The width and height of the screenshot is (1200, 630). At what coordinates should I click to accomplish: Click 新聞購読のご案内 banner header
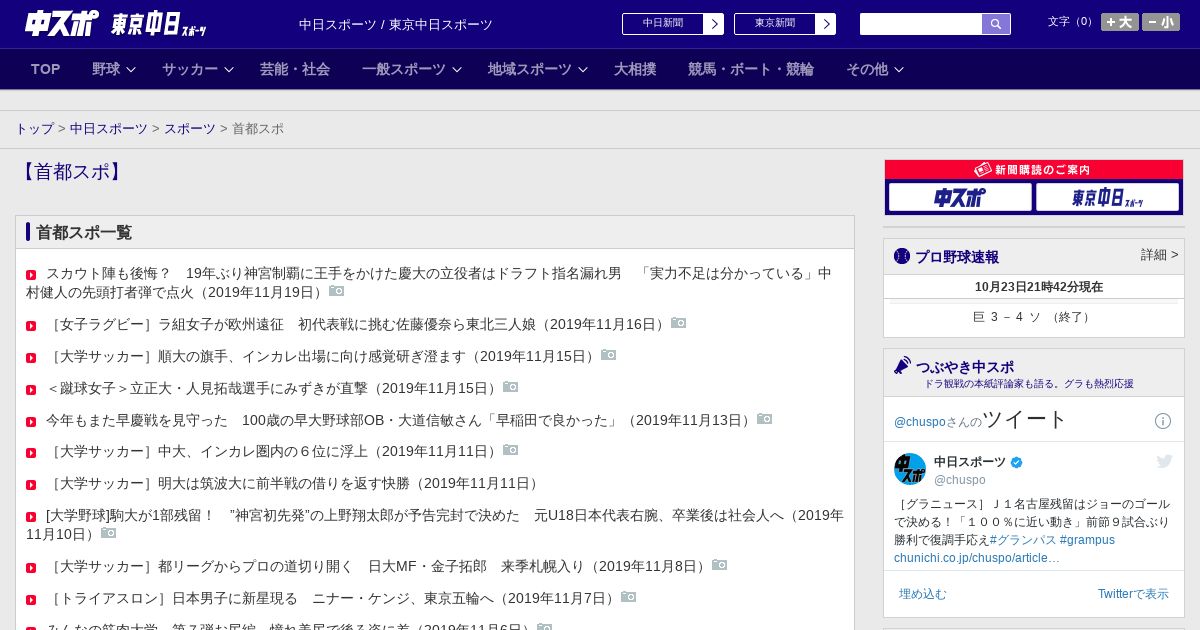point(1034,170)
